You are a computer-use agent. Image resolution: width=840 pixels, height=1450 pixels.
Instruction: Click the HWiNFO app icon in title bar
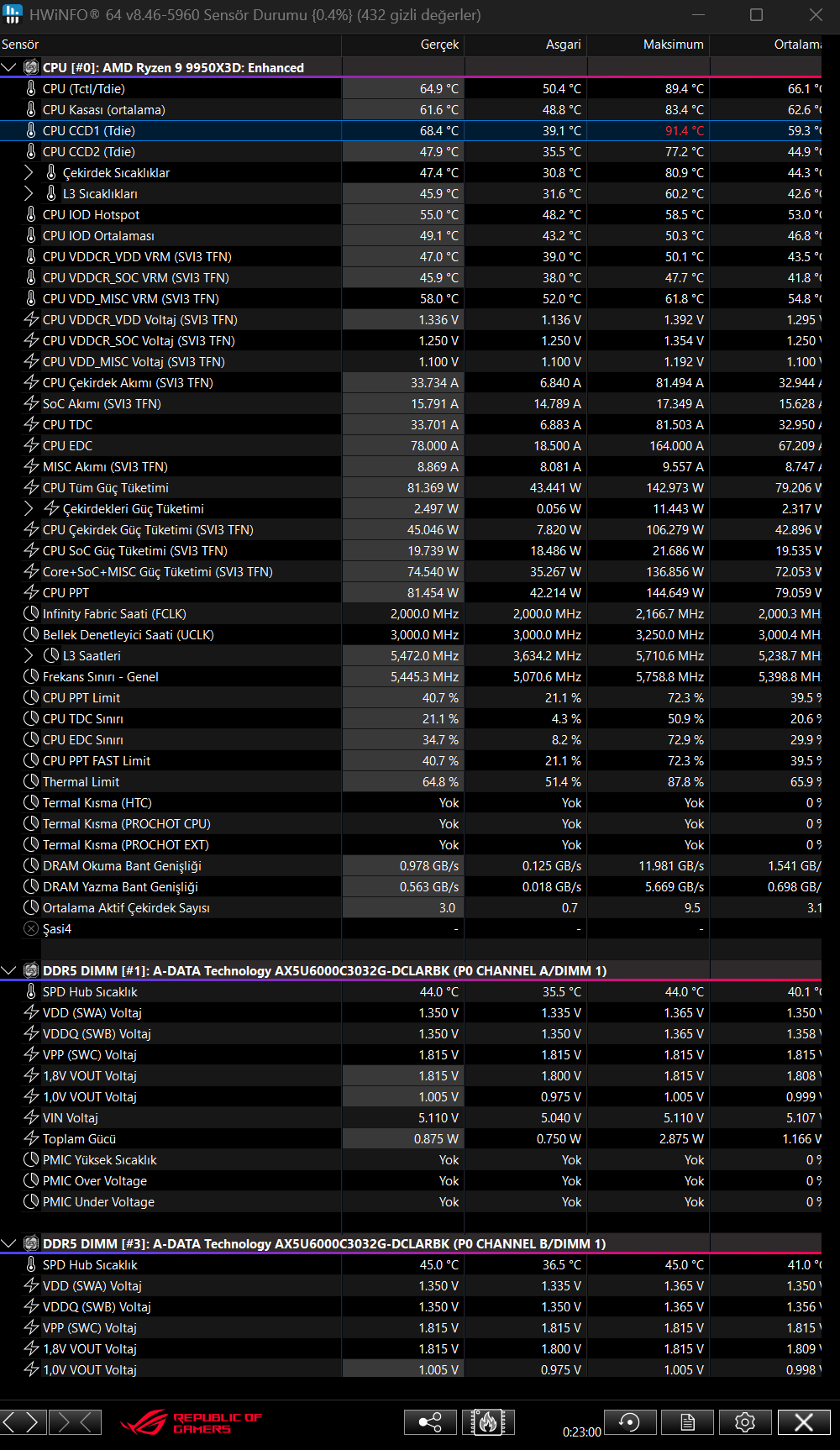point(13,14)
